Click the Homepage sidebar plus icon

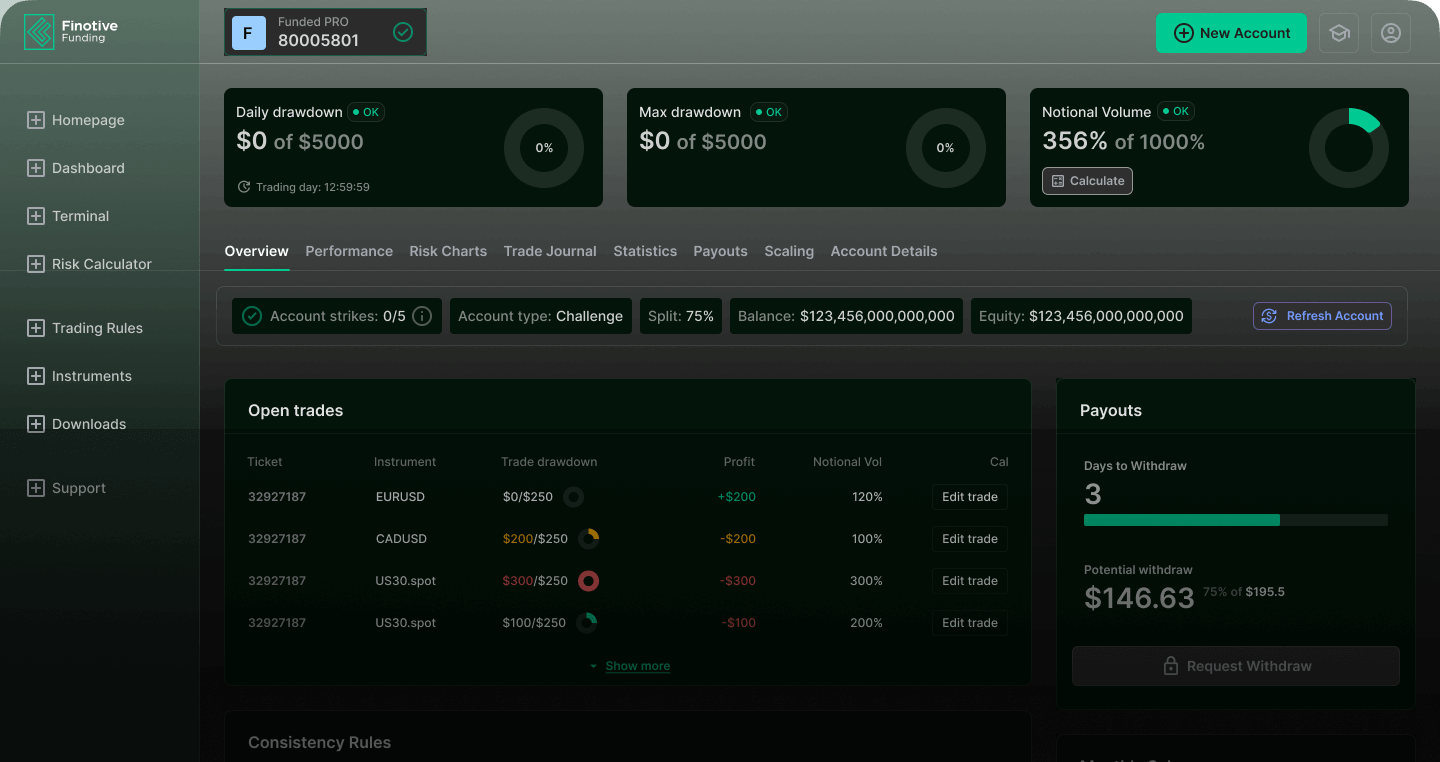click(x=35, y=120)
